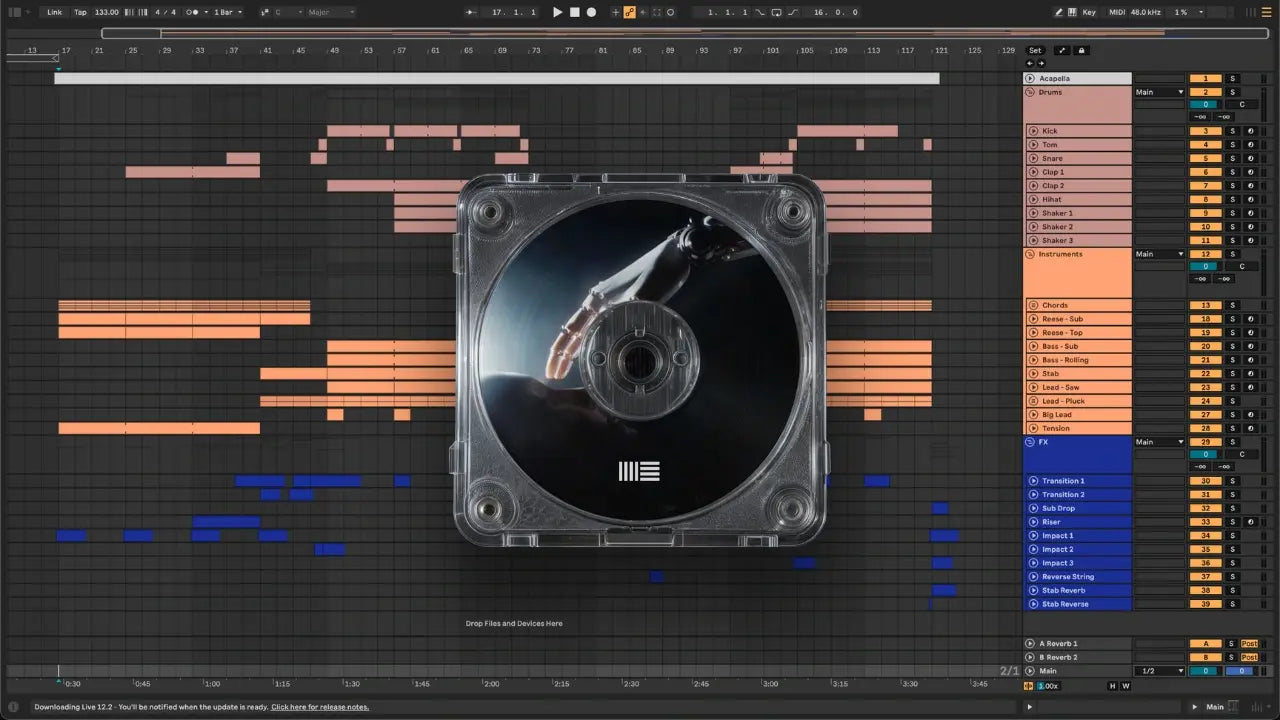This screenshot has height=720, width=1280.
Task: Open the MIDI map mode
Action: [1117, 12]
